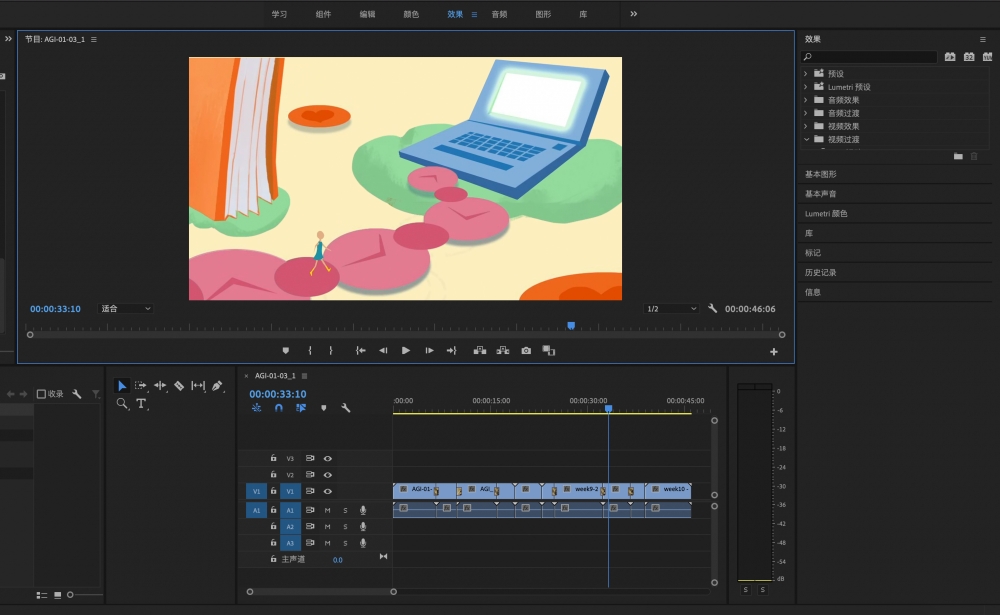Select the Razor tool
This screenshot has width=1000, height=615.
(179, 386)
